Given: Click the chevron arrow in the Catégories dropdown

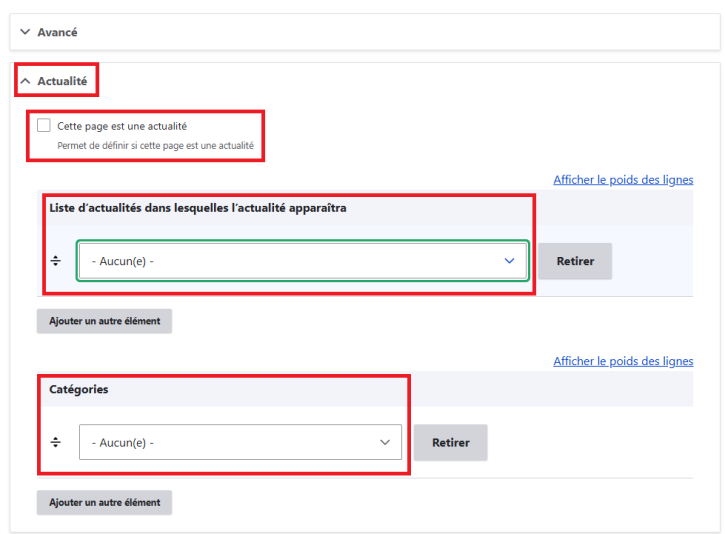Looking at the screenshot, I should tap(385, 442).
